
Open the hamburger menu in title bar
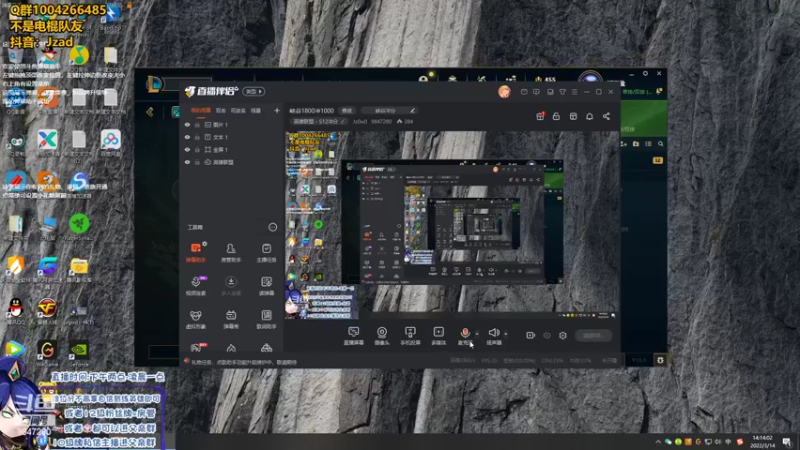coord(574,92)
